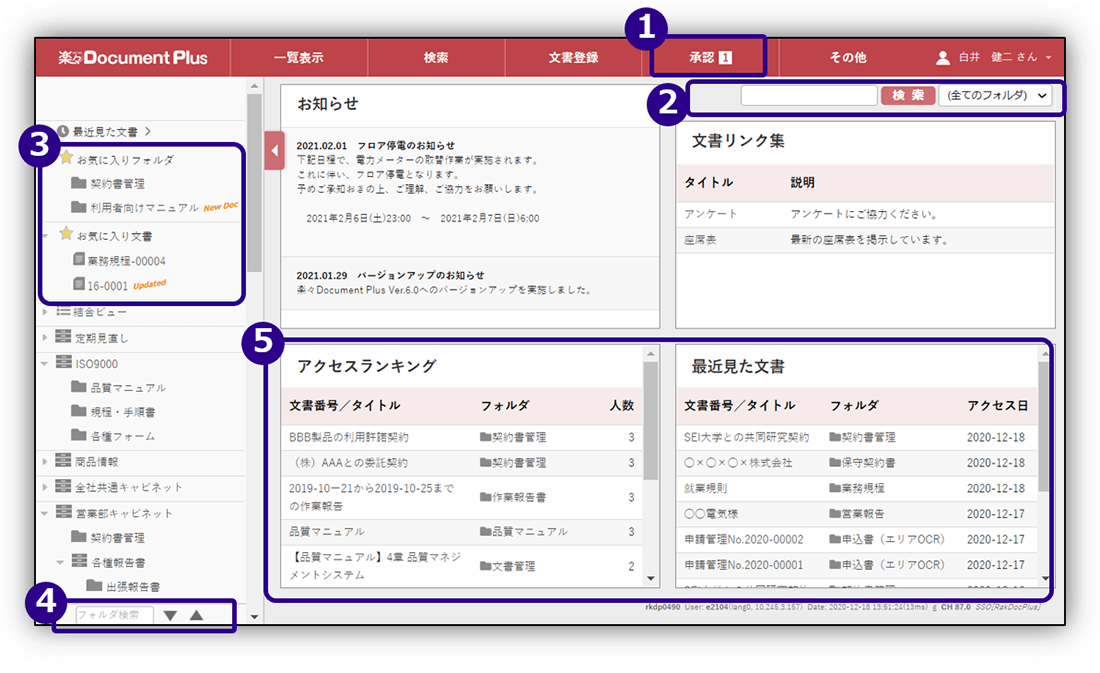Click the star icon of お気に入りフォルダ

point(67,157)
